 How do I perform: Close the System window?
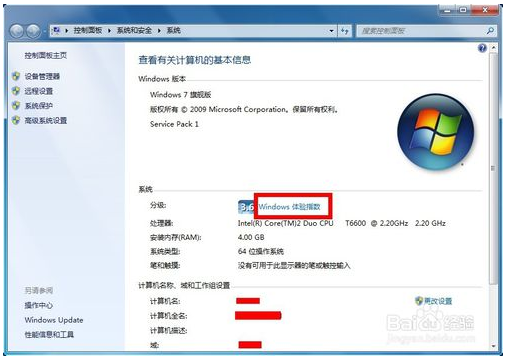point(485,10)
